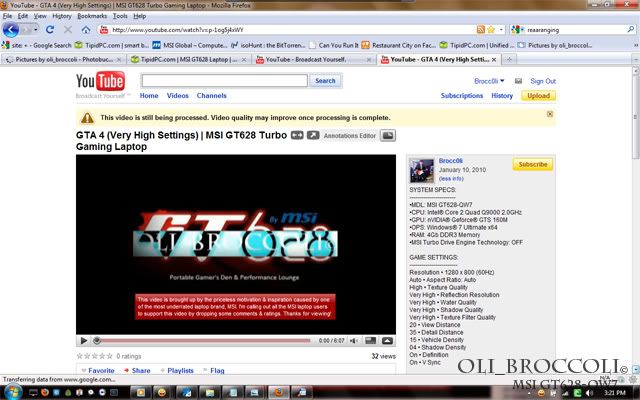Click the arrow icon beside Annotations Editor
The height and width of the screenshot is (400, 640).
tap(313, 135)
